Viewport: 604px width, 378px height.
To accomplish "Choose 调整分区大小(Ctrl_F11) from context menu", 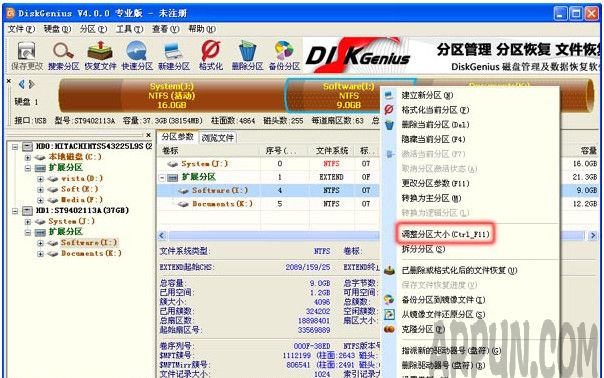I will point(445,234).
